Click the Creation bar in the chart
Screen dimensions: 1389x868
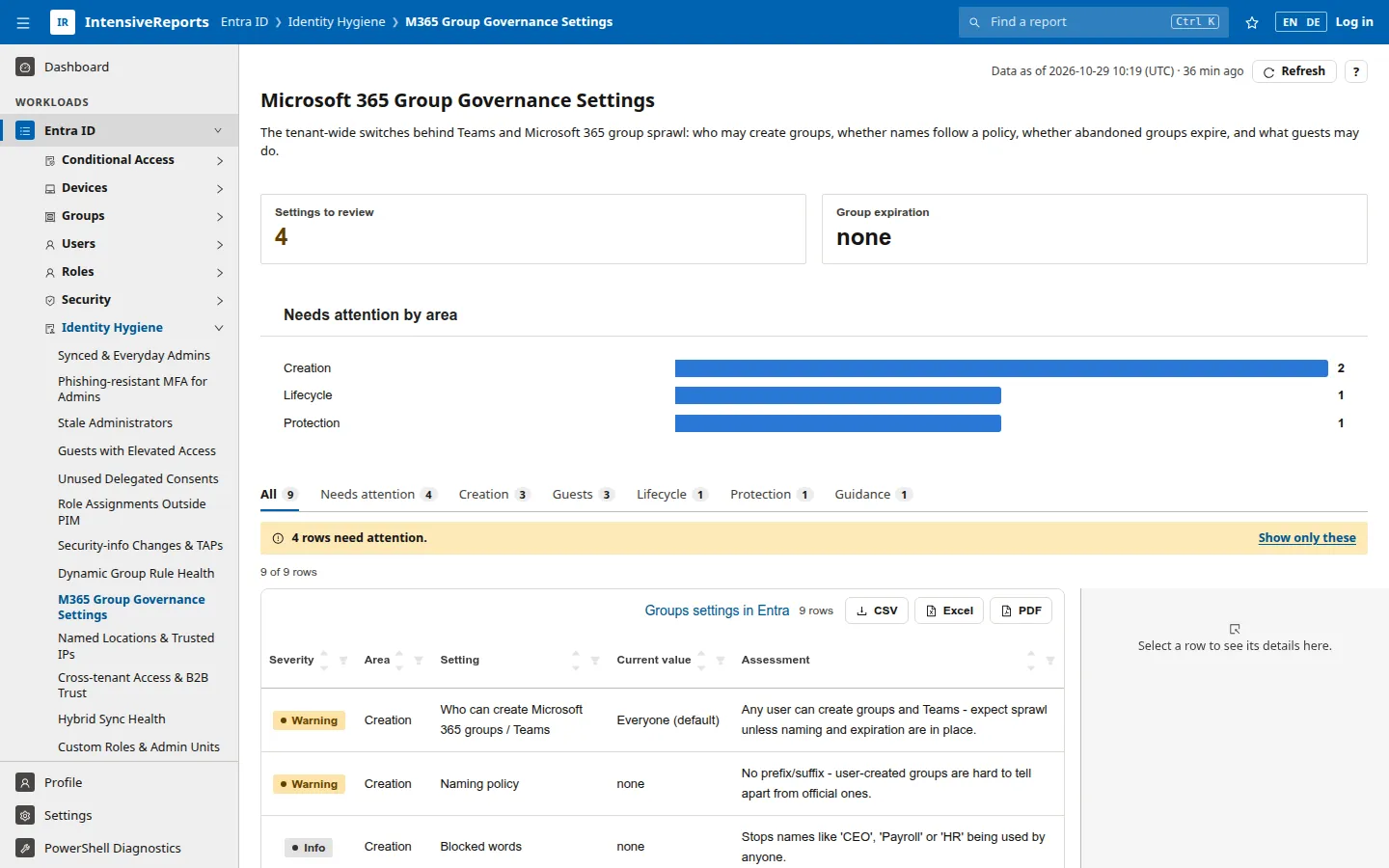coord(1001,368)
